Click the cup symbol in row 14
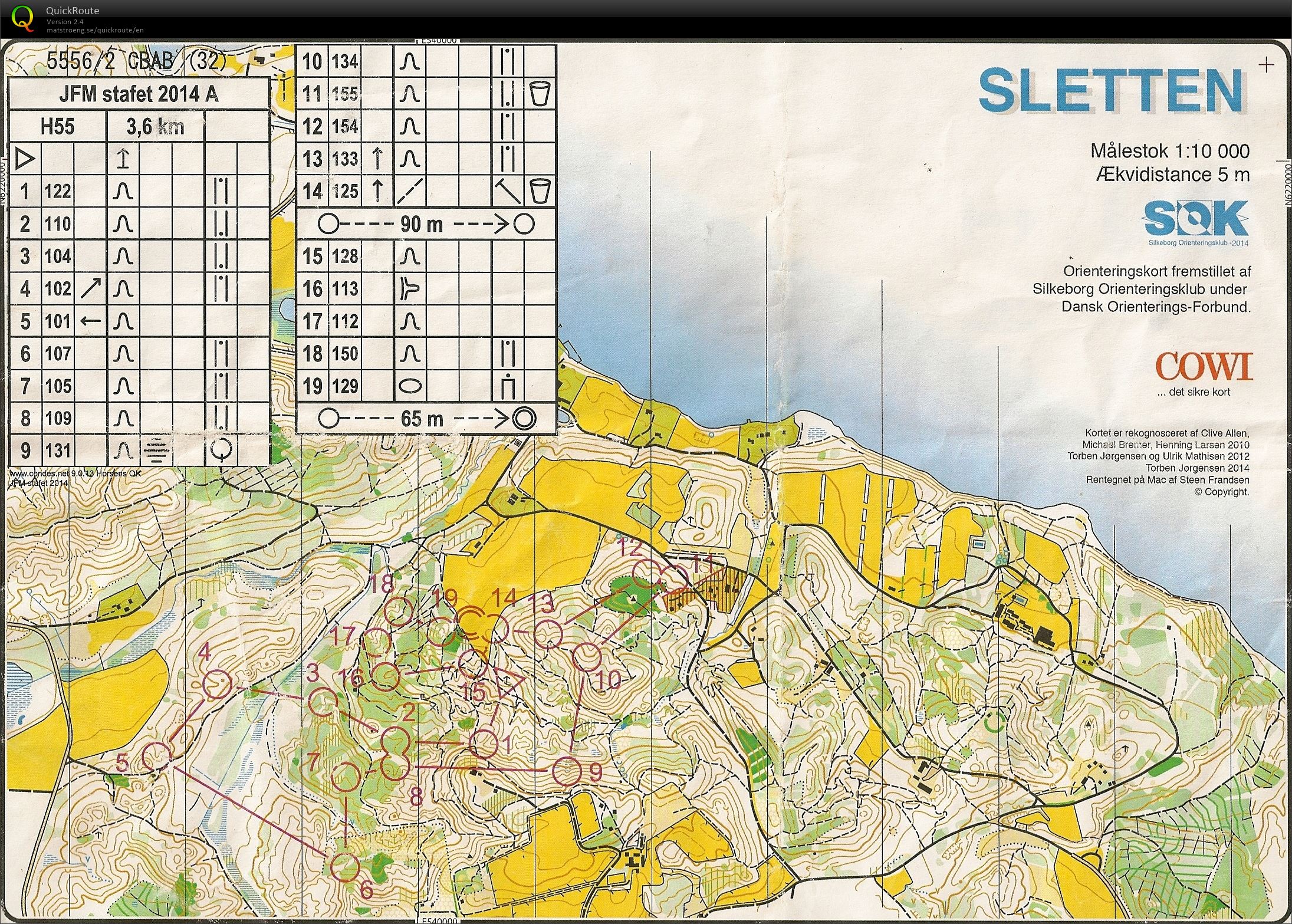1292x924 pixels. click(x=540, y=192)
